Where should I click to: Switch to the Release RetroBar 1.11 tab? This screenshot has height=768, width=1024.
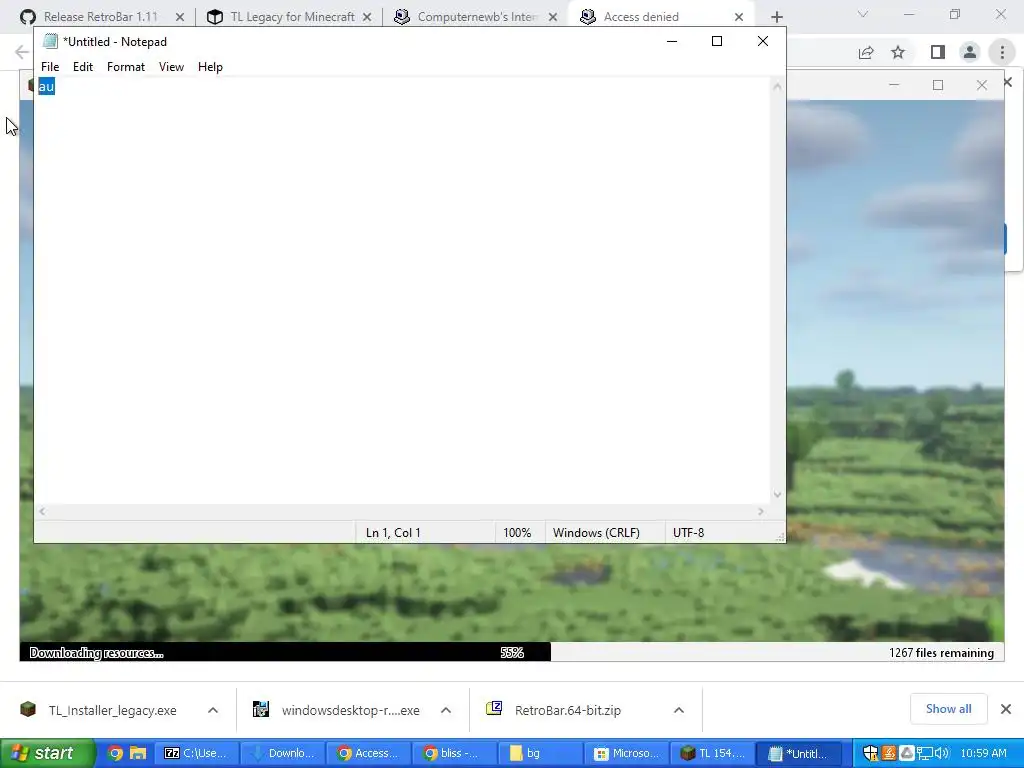click(x=101, y=17)
